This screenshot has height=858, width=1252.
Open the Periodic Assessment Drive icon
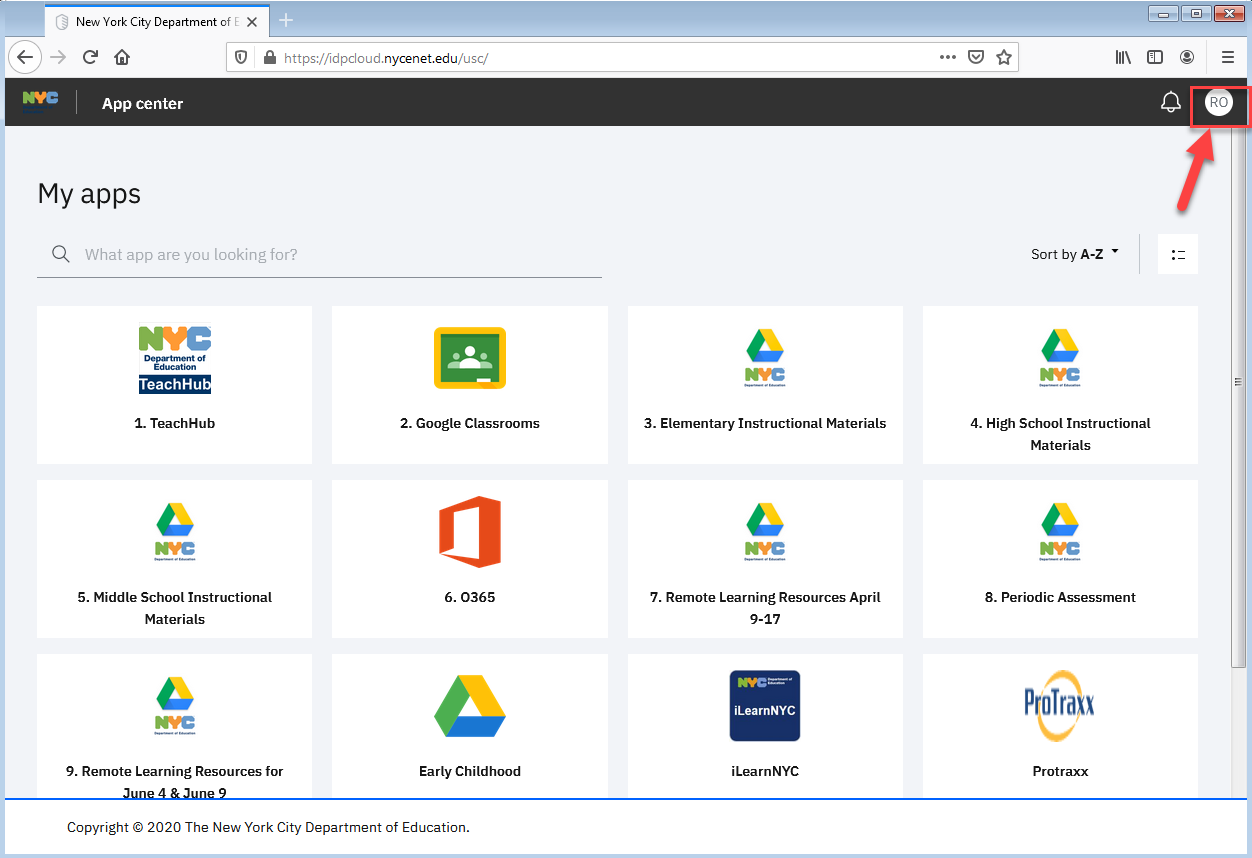point(1060,532)
